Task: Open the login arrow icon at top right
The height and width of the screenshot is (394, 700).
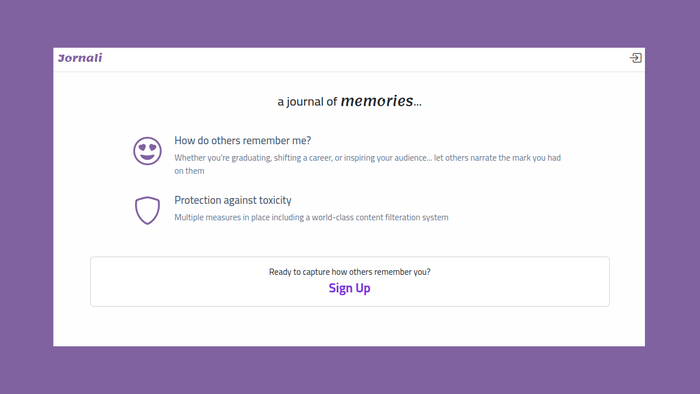Action: pos(636,58)
